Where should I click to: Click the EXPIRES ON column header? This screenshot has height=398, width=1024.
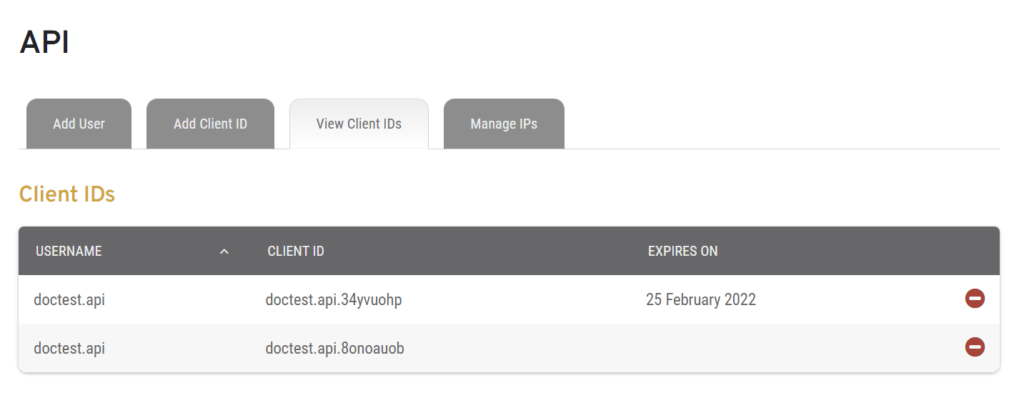tap(682, 251)
